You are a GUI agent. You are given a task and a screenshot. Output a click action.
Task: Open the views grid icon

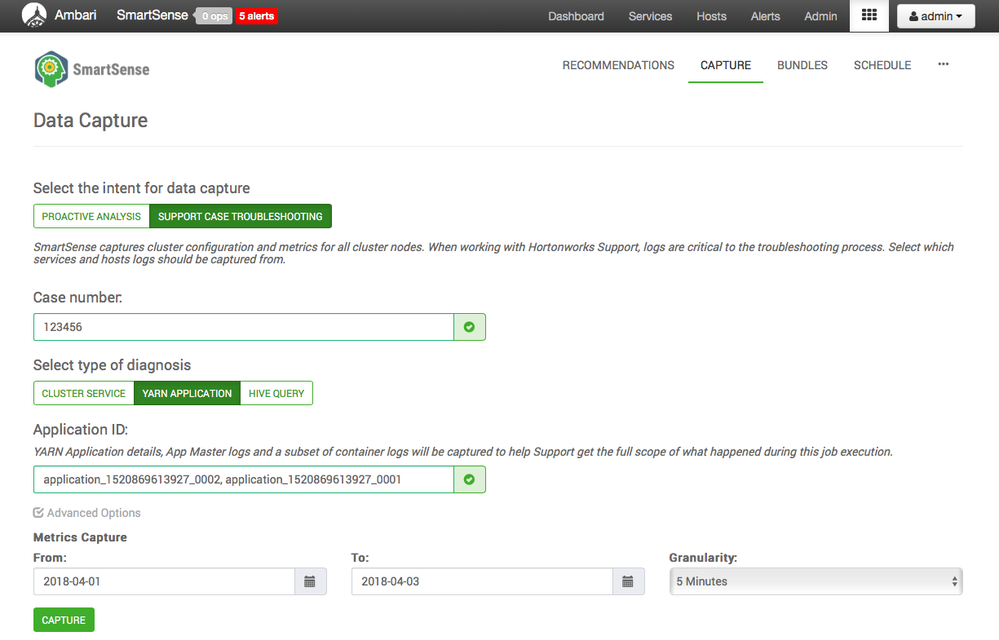pyautogui.click(x=869, y=15)
